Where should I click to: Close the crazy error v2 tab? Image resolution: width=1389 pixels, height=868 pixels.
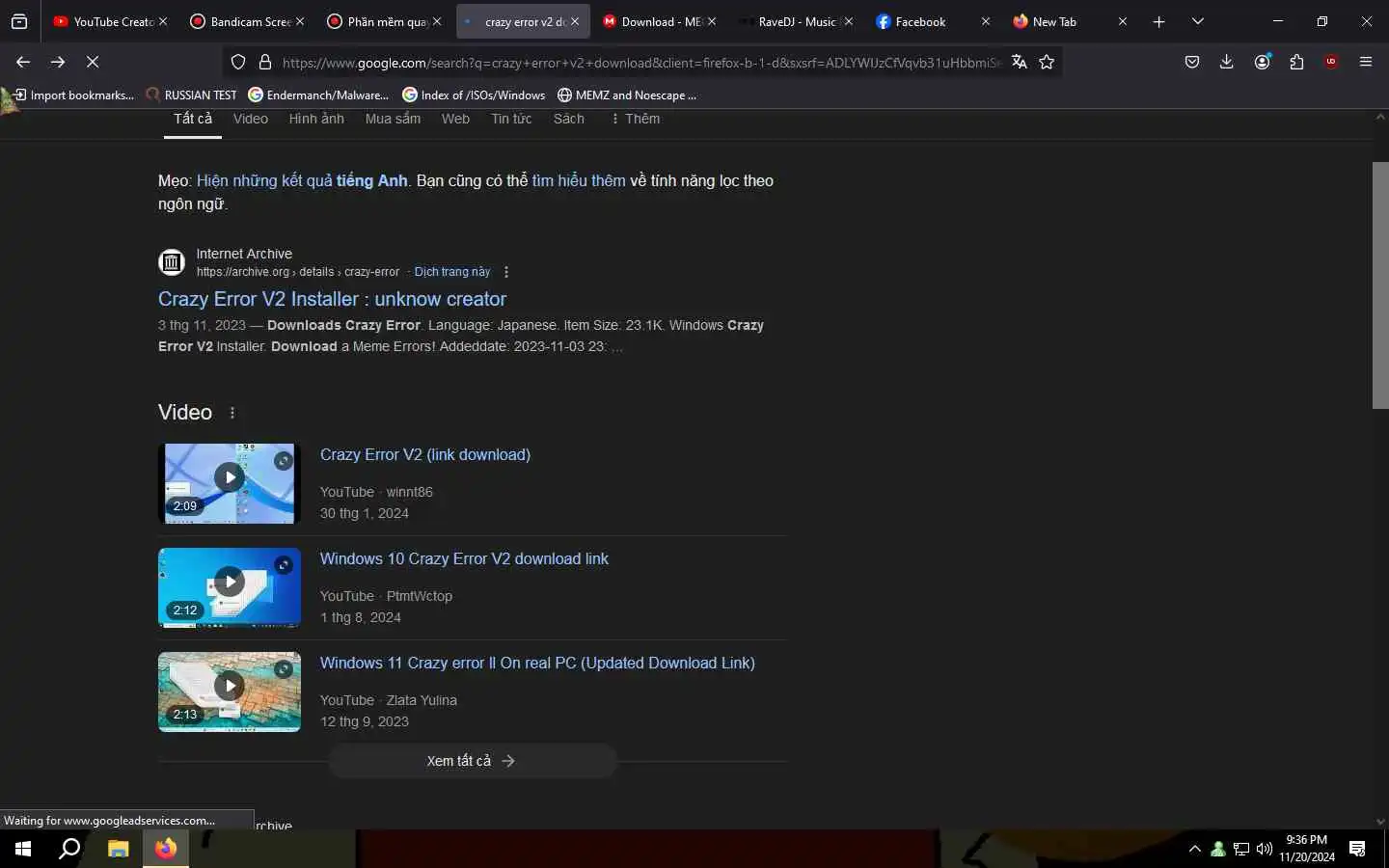(575, 21)
